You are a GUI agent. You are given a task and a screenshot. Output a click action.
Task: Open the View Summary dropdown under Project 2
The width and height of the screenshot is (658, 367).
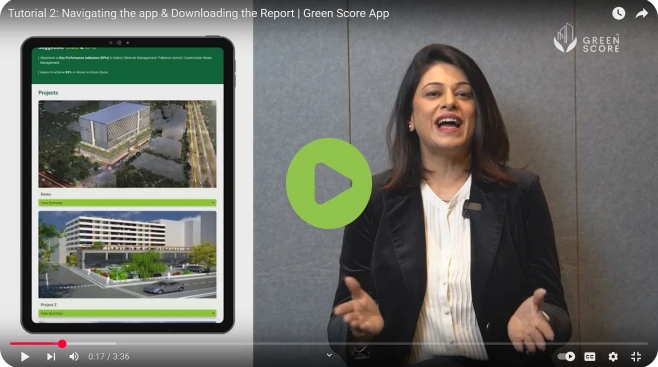127,313
